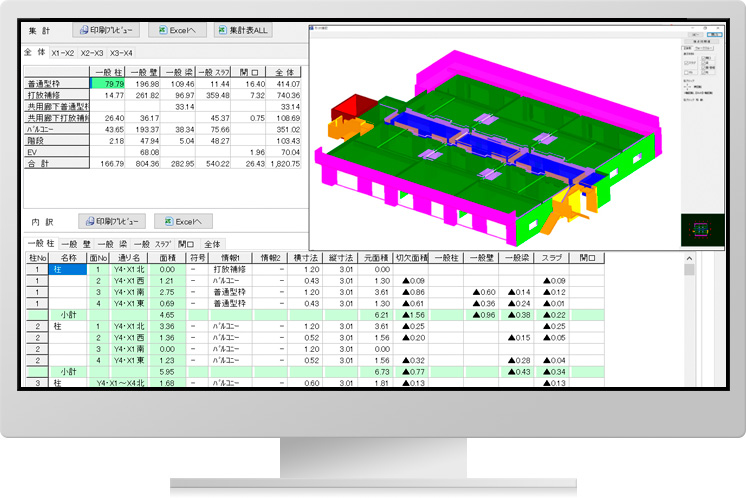Click the 名称 column header
The height and width of the screenshot is (498, 746).
pos(68,258)
